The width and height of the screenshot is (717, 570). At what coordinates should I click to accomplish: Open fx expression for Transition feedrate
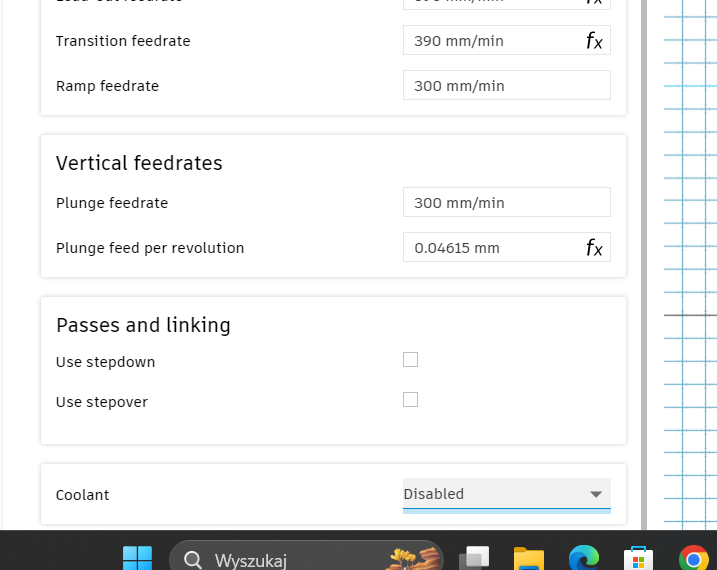594,41
